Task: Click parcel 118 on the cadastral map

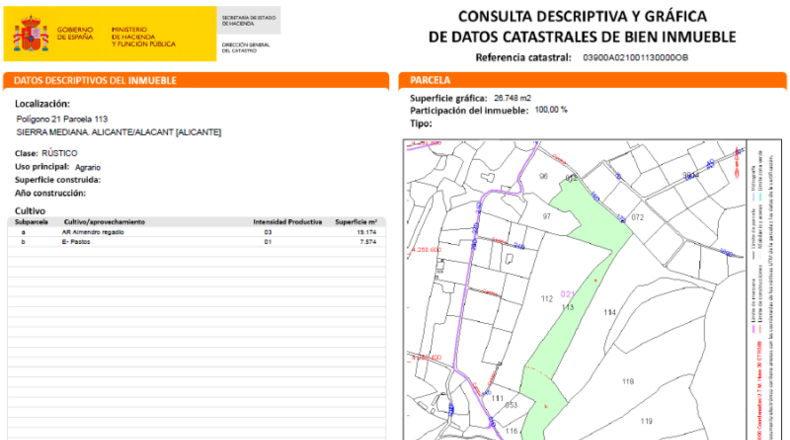Action: coord(628,382)
